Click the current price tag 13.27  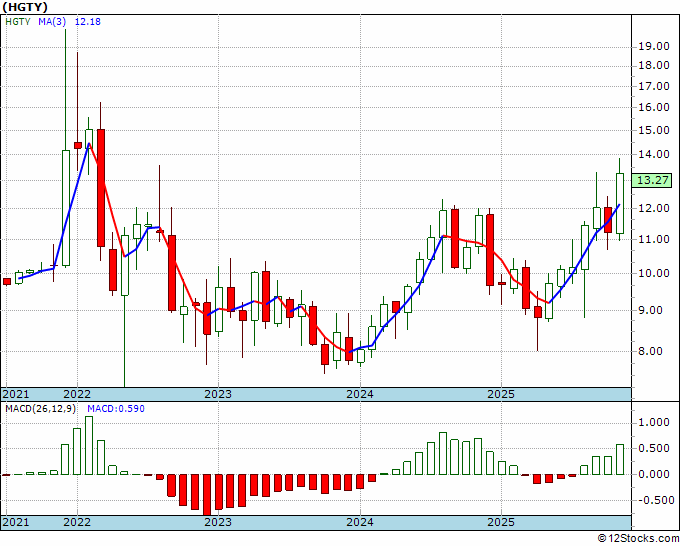[x=652, y=180]
